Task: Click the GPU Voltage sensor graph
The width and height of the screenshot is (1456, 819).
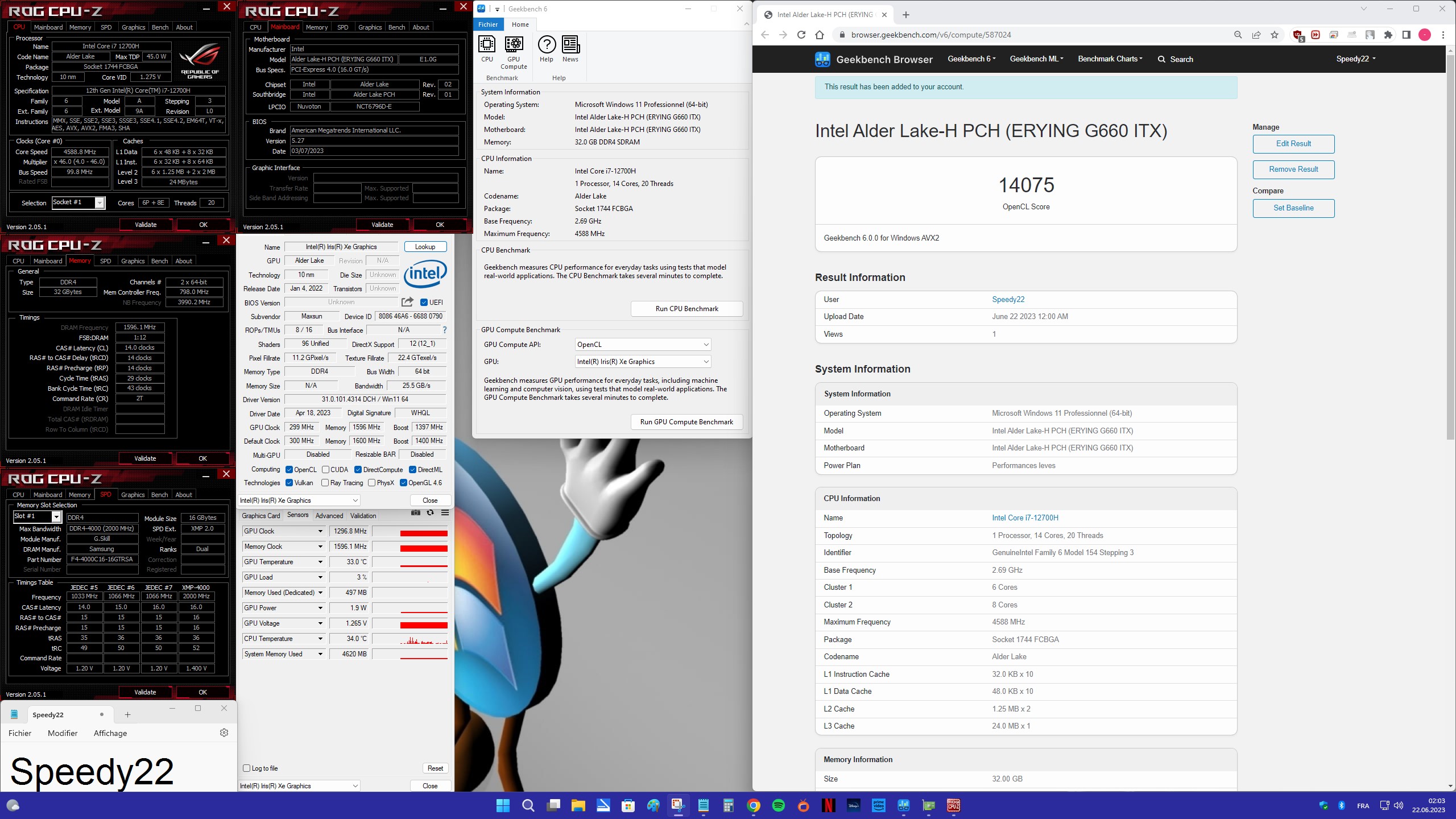Action: [410, 624]
